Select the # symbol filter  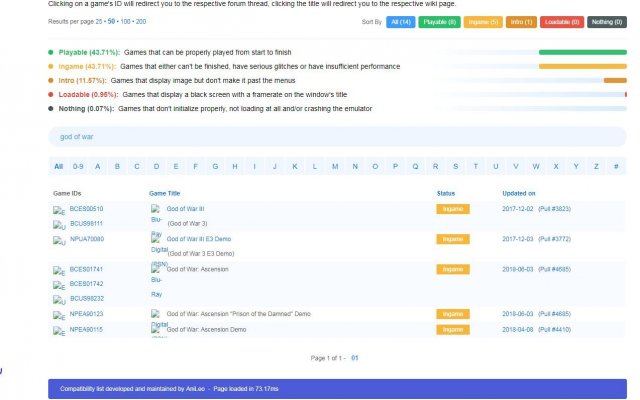click(x=616, y=167)
